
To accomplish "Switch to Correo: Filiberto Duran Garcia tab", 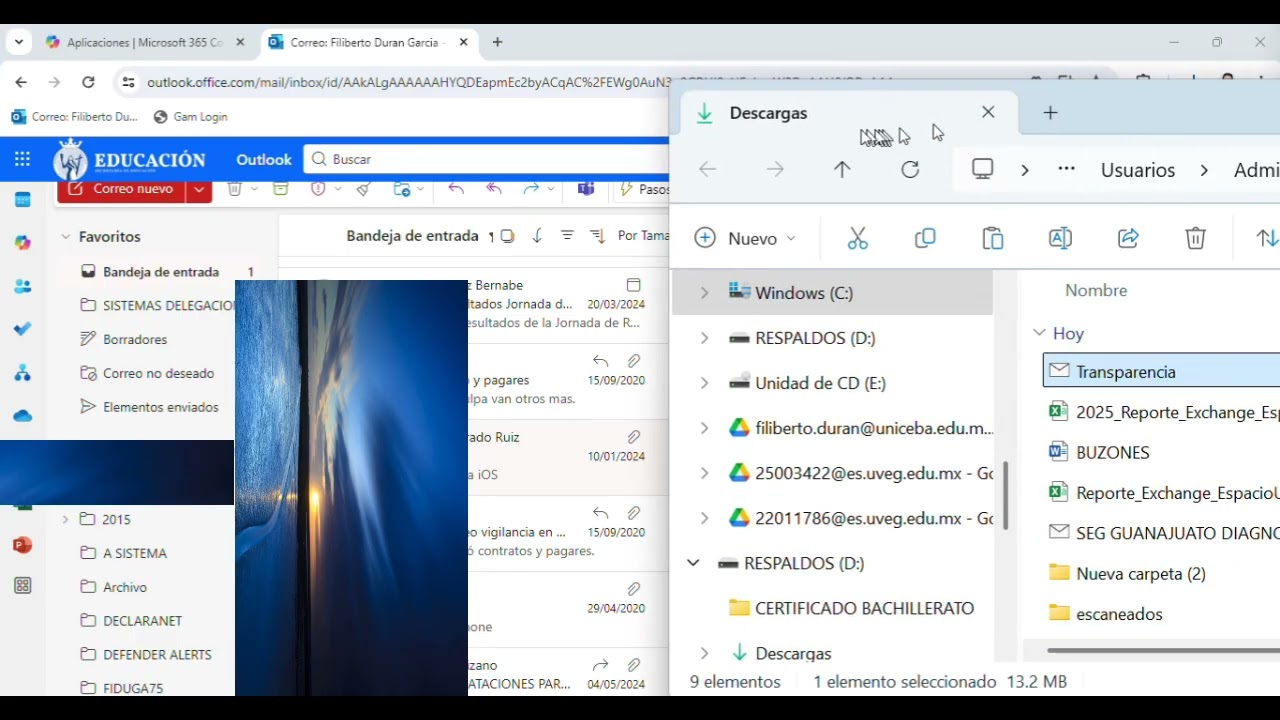I will [366, 42].
